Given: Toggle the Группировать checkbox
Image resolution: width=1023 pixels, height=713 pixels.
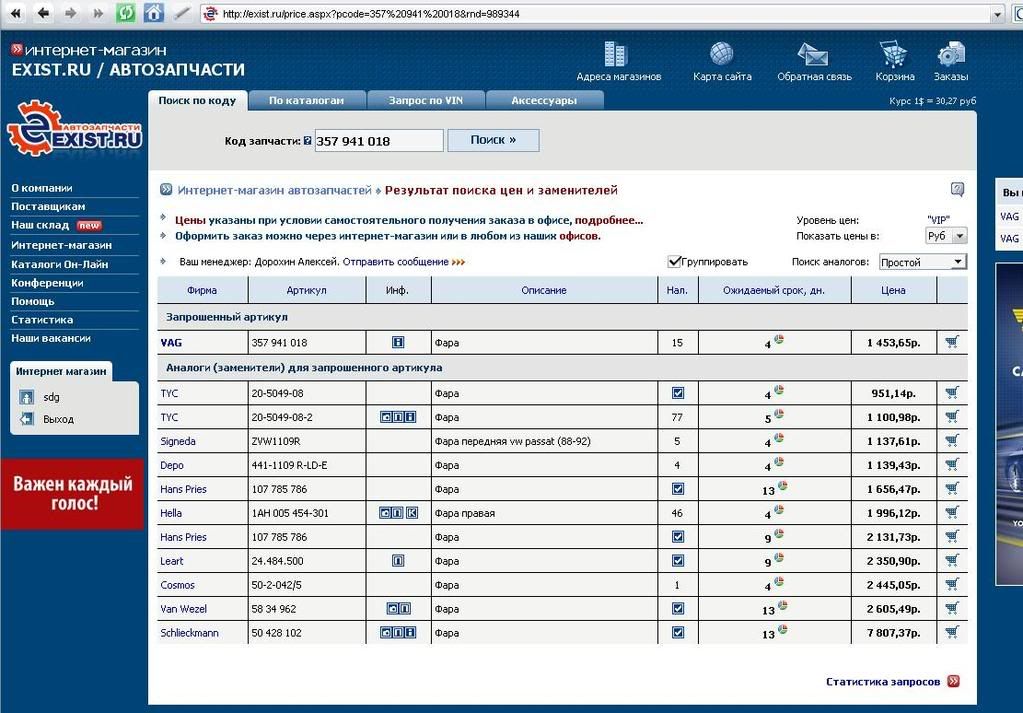Looking at the screenshot, I should 675,262.
